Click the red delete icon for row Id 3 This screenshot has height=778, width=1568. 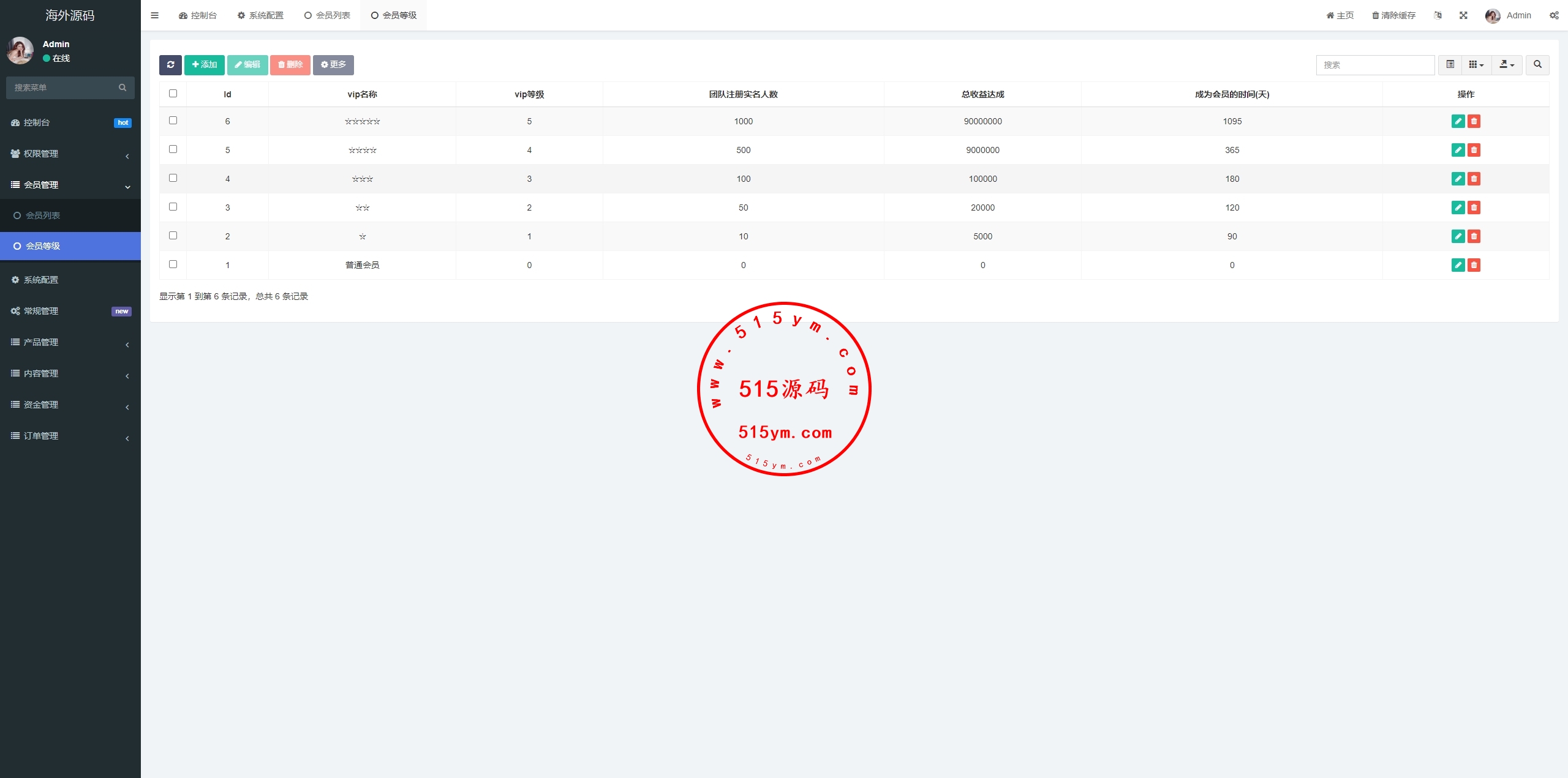click(1474, 208)
